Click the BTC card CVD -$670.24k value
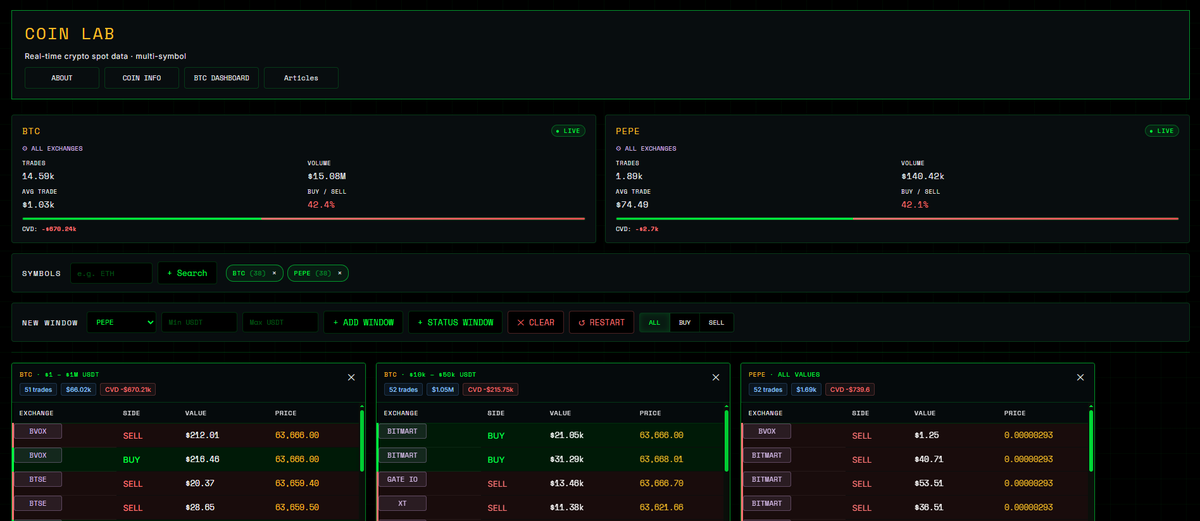This screenshot has height=521, width=1200. click(60, 229)
